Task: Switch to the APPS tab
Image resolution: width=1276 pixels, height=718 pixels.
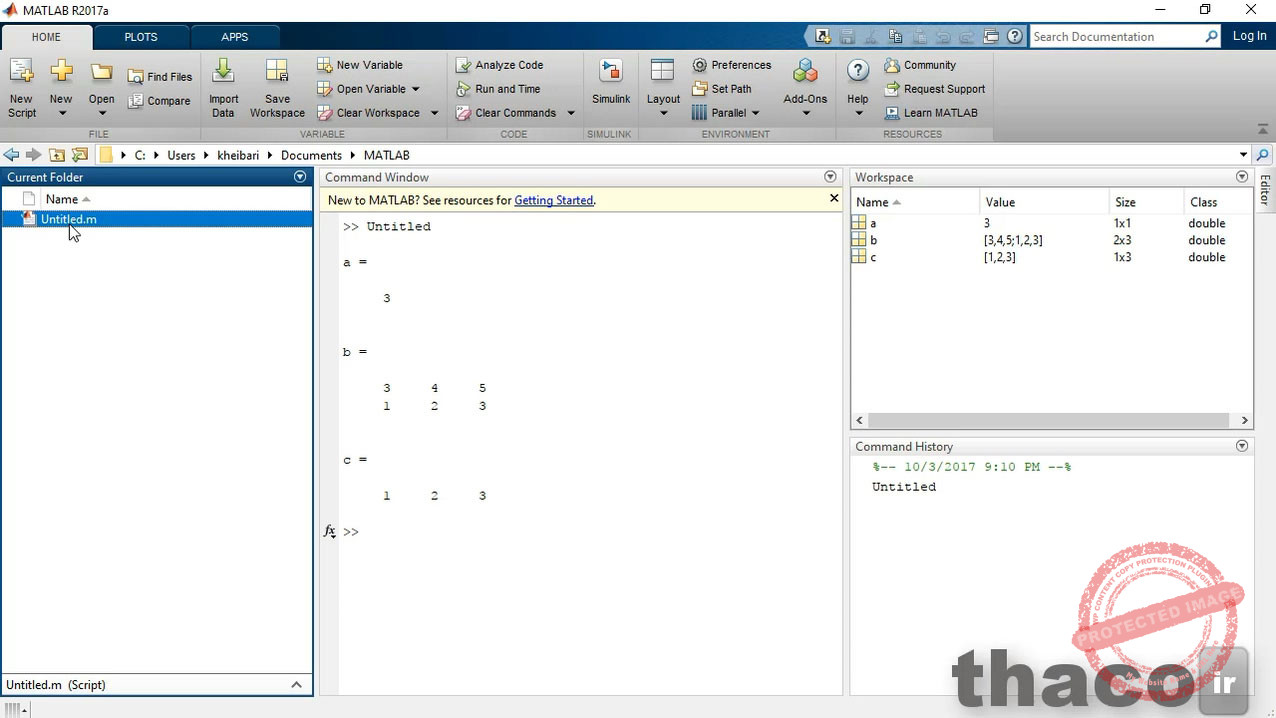Action: pos(234,37)
